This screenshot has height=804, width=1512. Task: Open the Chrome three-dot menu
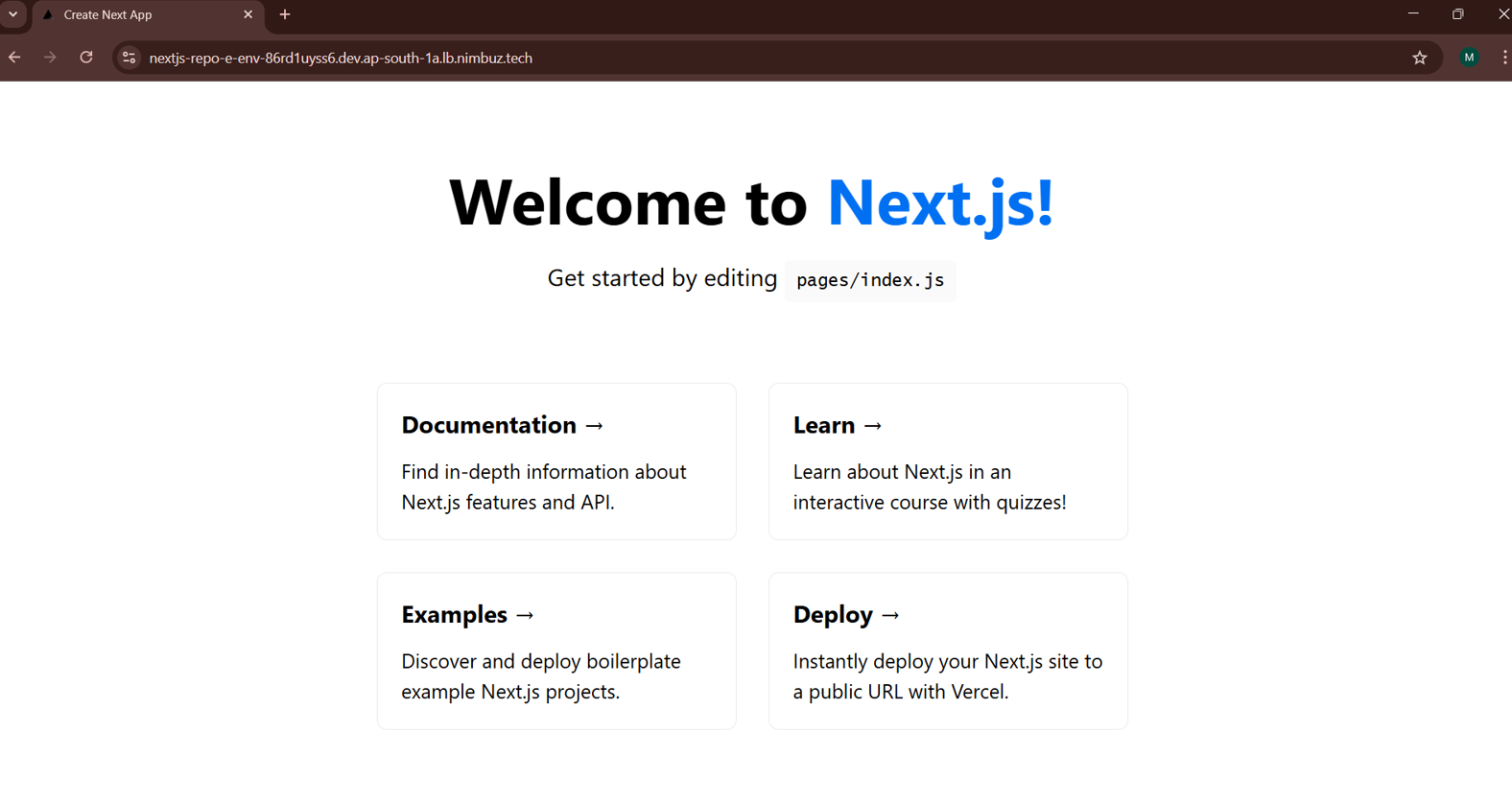1503,58
